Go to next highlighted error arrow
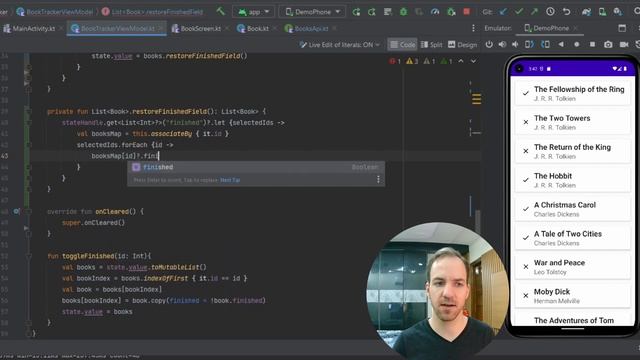The width and height of the screenshot is (640, 360). pyautogui.click(x=473, y=61)
